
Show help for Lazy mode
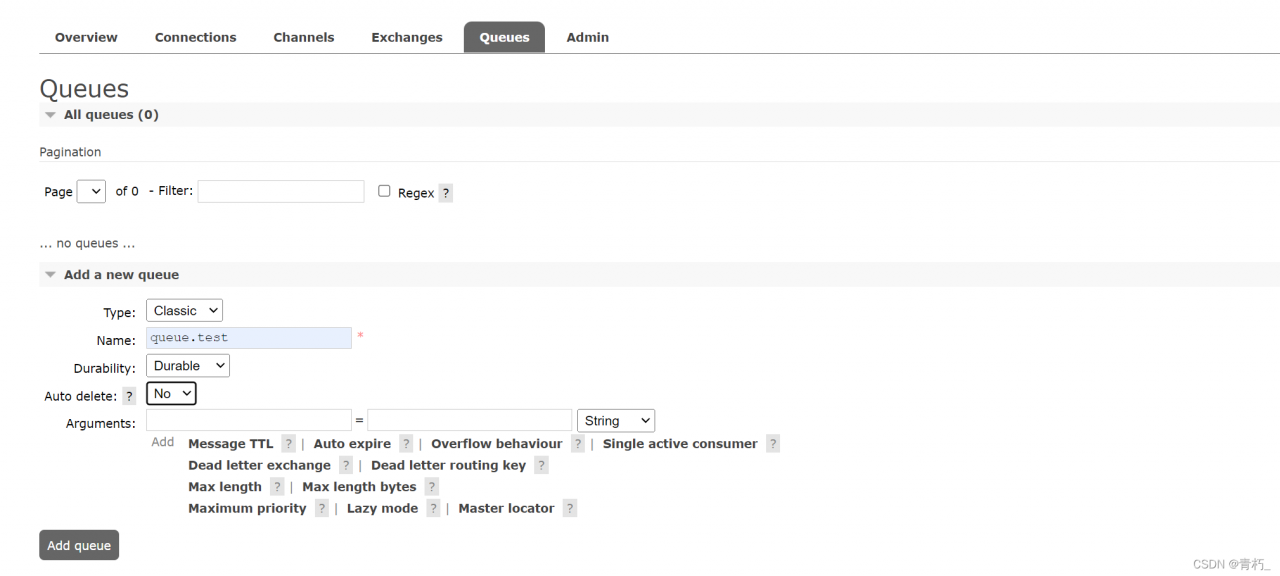[433, 508]
